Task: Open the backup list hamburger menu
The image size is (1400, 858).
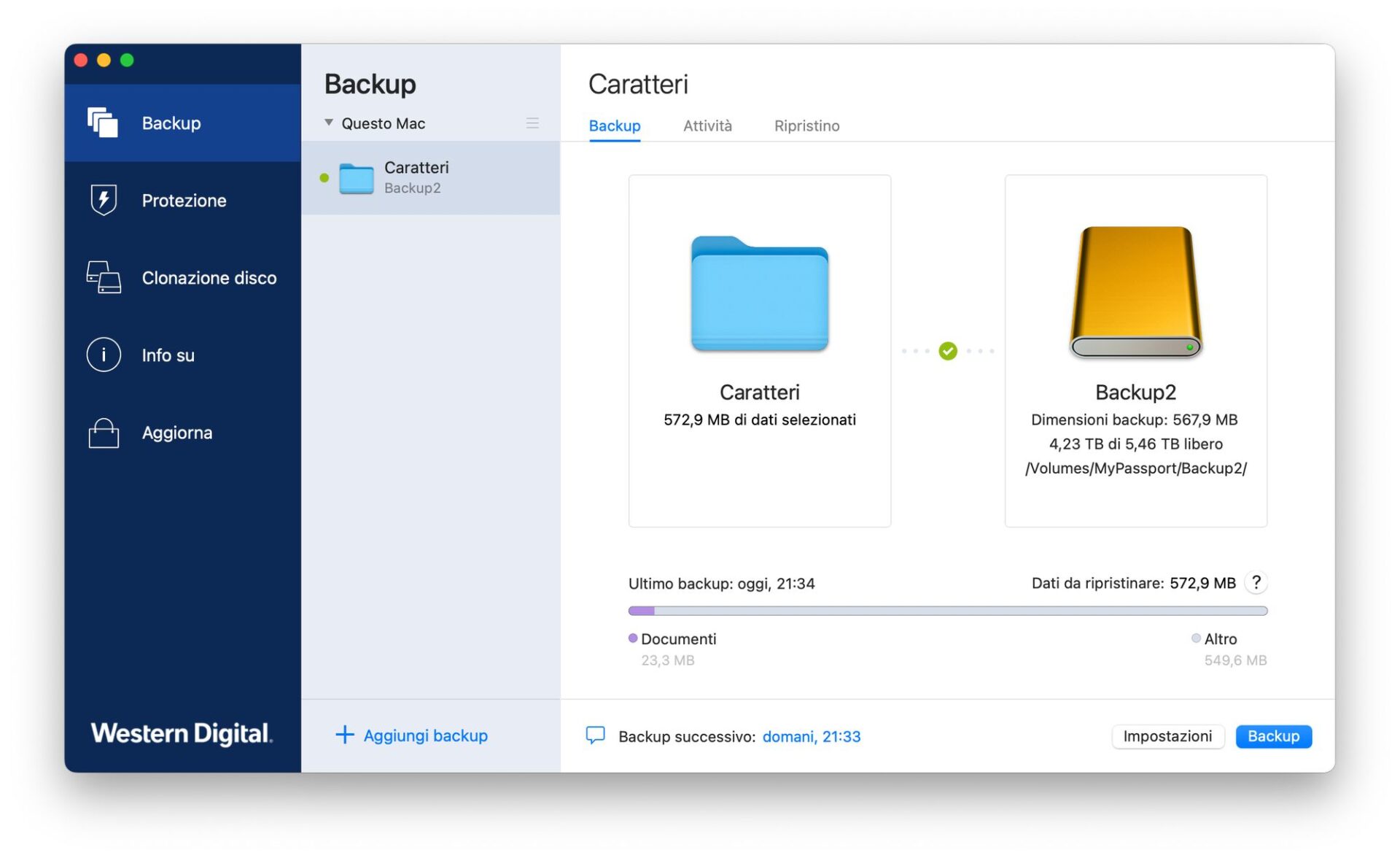Action: click(x=532, y=123)
